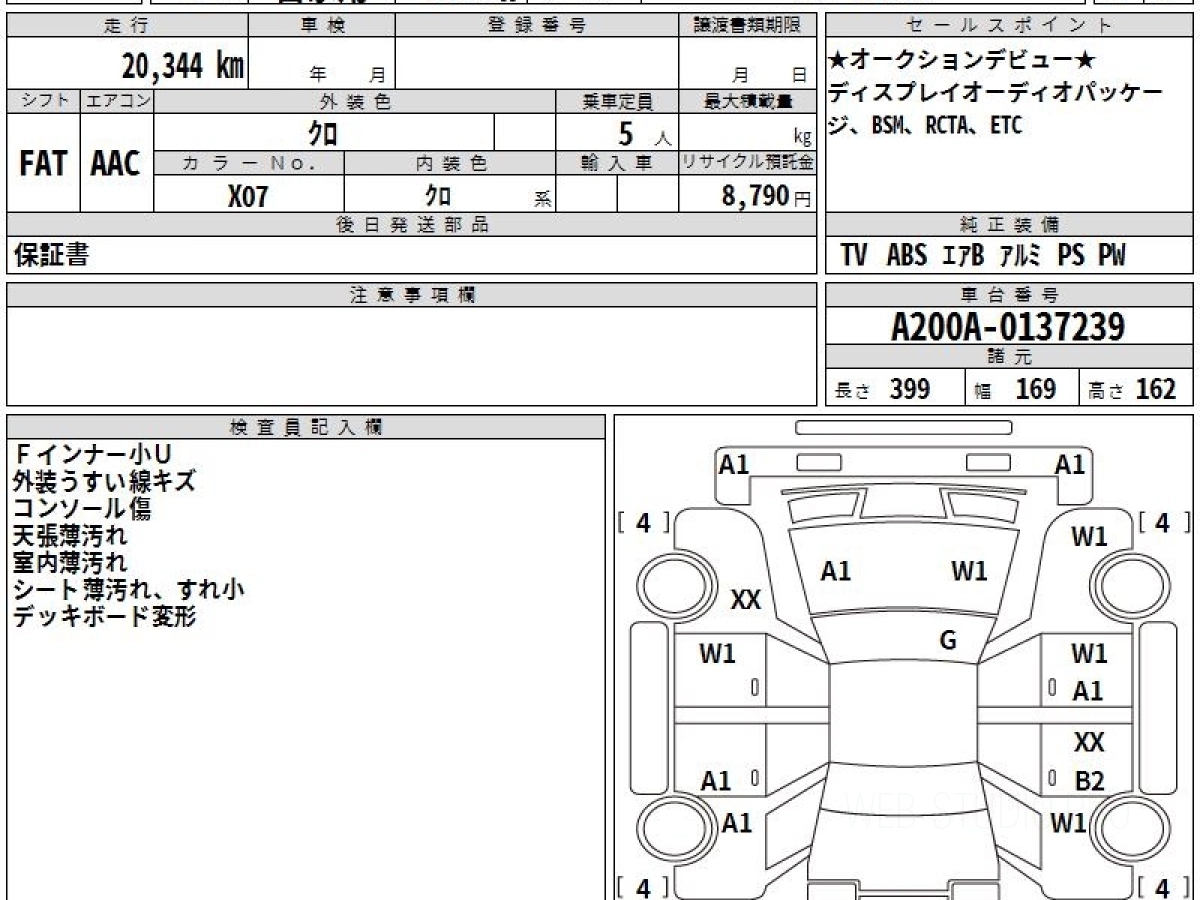Select the 走行 header cell
Screen dimensions: 1200x900
click(126, 26)
